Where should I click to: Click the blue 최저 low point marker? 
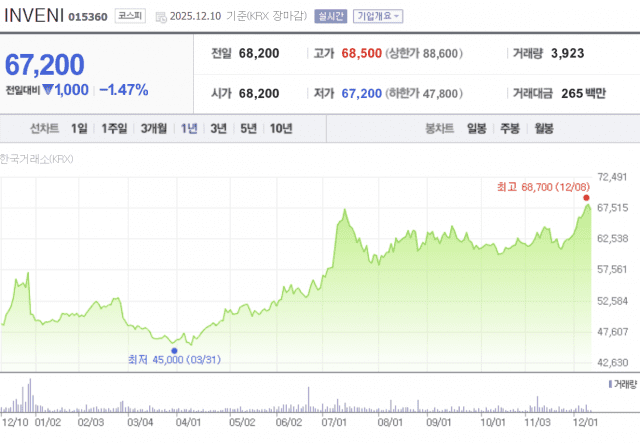174,350
